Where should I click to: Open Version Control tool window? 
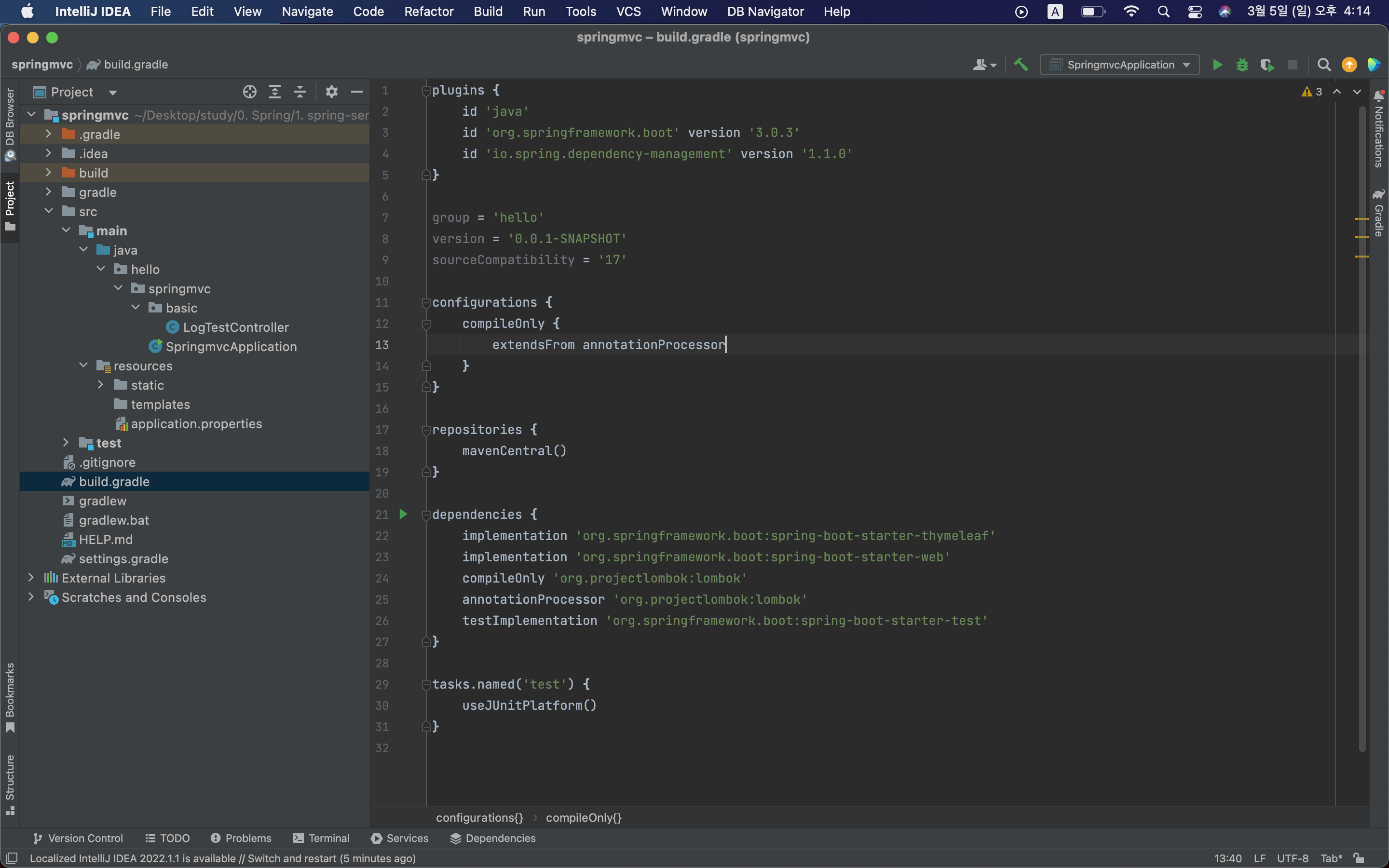coord(78,838)
